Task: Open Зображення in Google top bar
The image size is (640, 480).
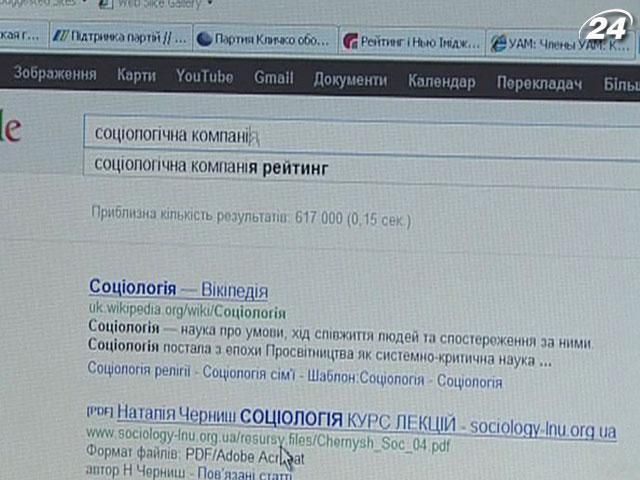Action: tap(55, 74)
